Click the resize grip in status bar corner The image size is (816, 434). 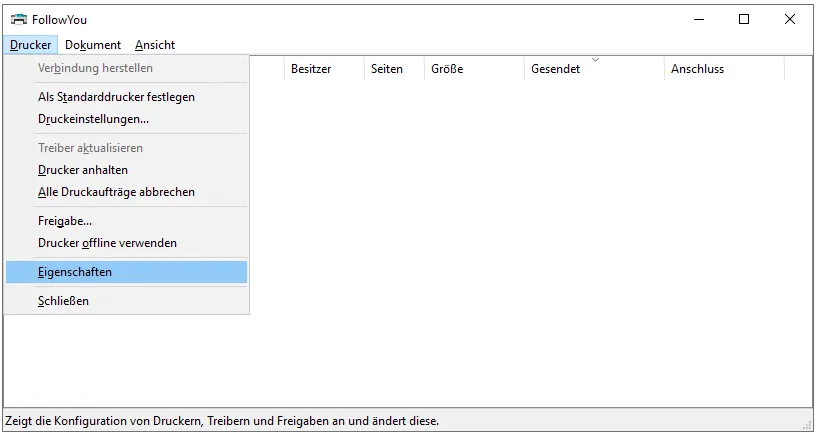pyautogui.click(x=806, y=424)
